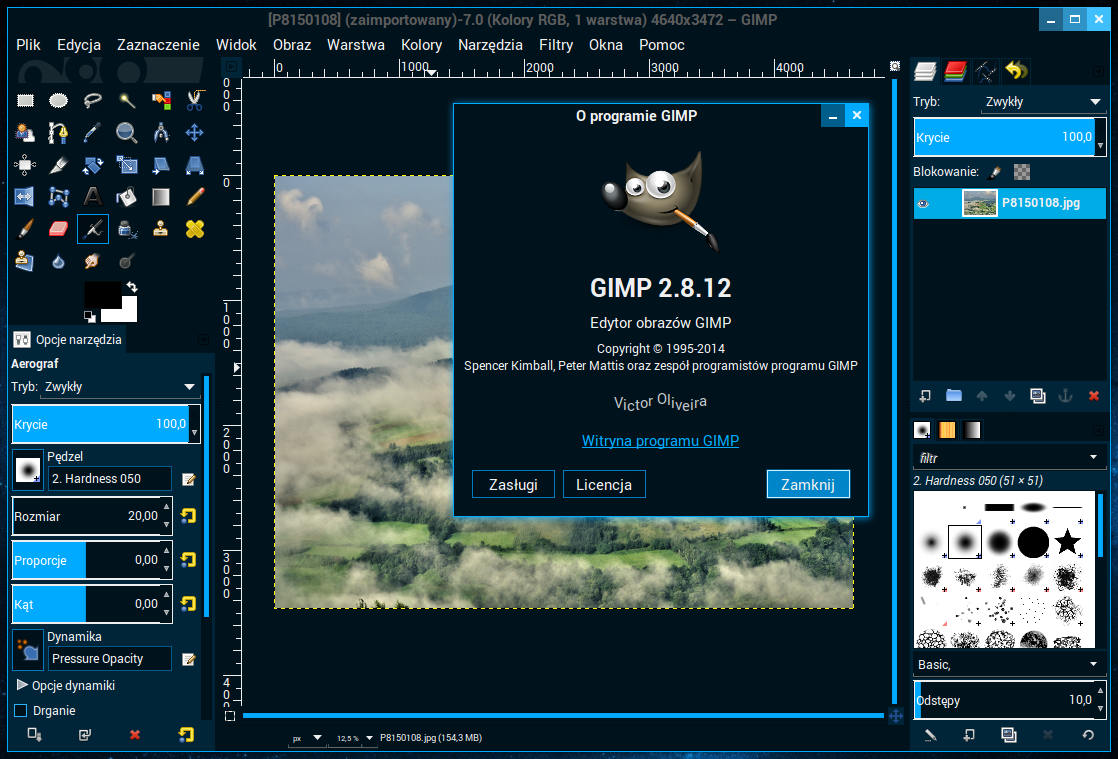Open the Zasługi credits button
This screenshot has width=1118, height=759.
tap(513, 485)
